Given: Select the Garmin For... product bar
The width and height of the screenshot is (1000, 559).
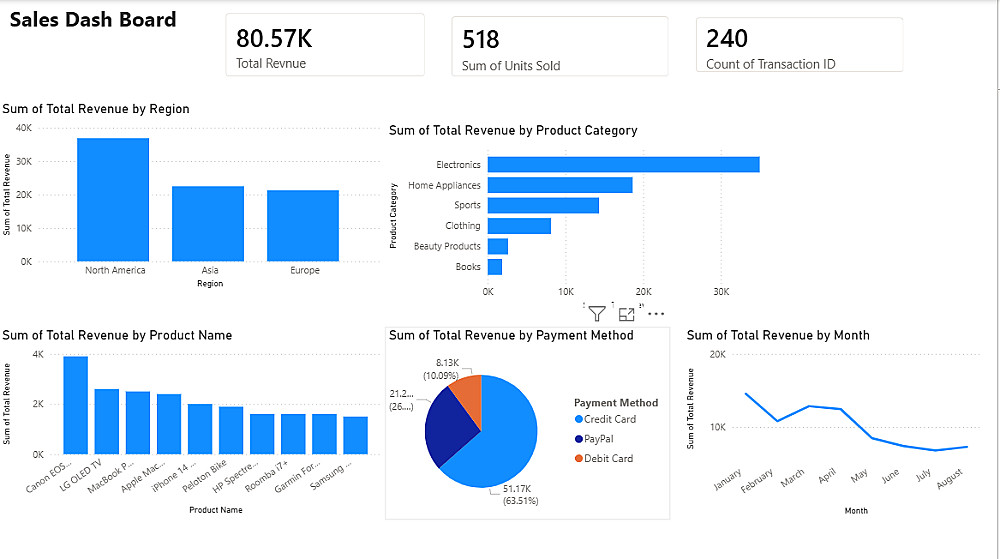Looking at the screenshot, I should pos(325,434).
